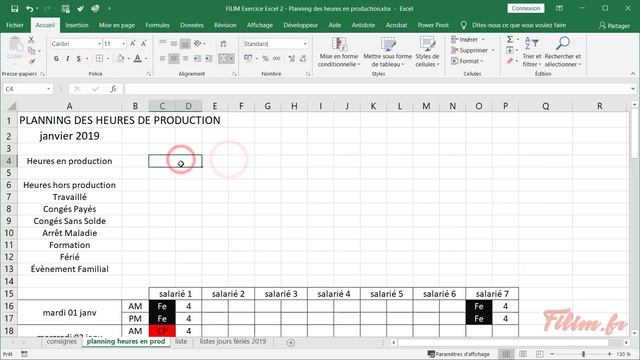Toggle bold G formatting

[56, 59]
